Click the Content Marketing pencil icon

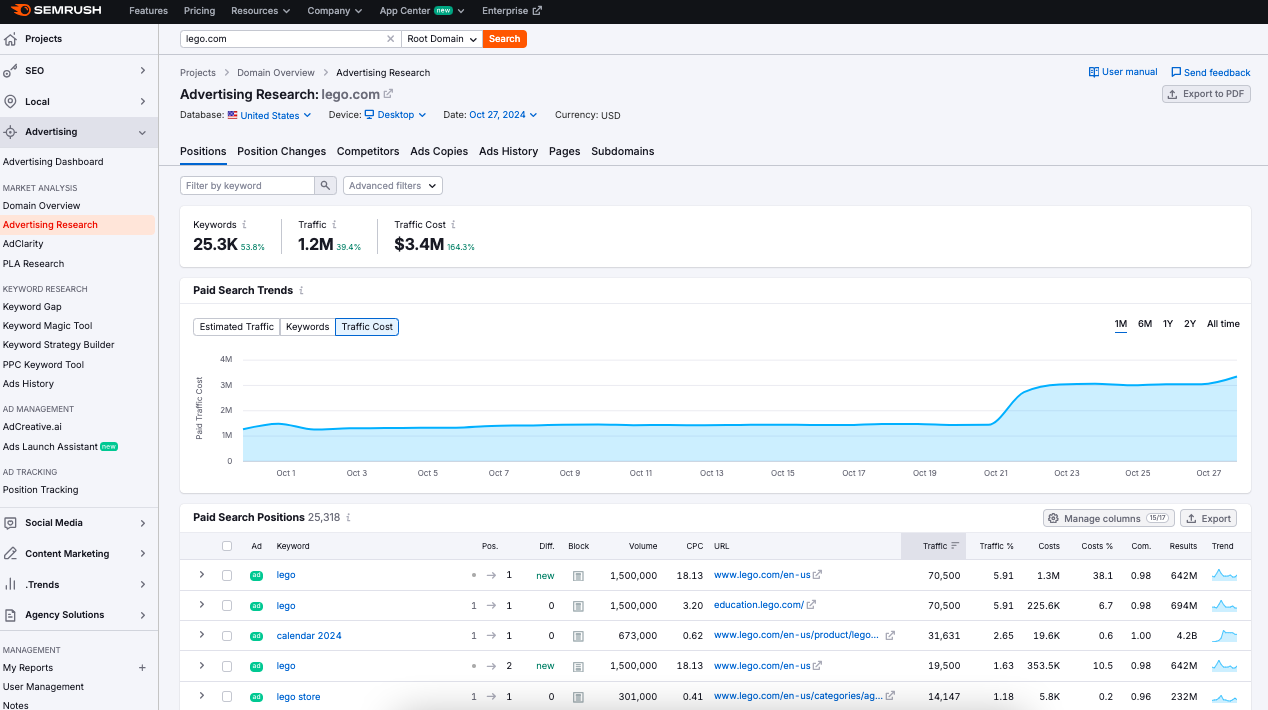(10, 554)
